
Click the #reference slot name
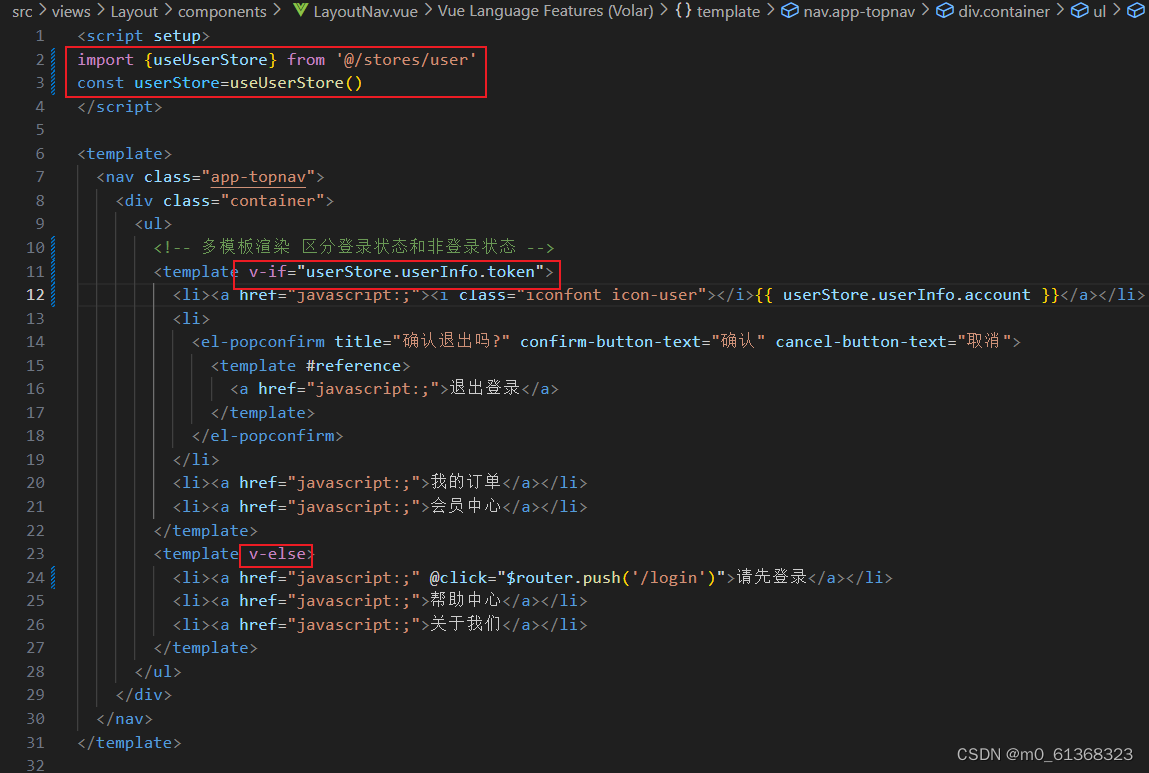tap(353, 366)
